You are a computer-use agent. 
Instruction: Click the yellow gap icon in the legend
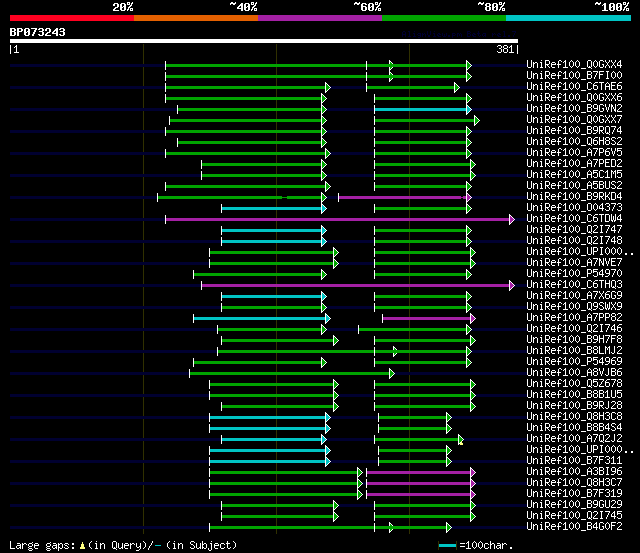pyautogui.click(x=82, y=545)
